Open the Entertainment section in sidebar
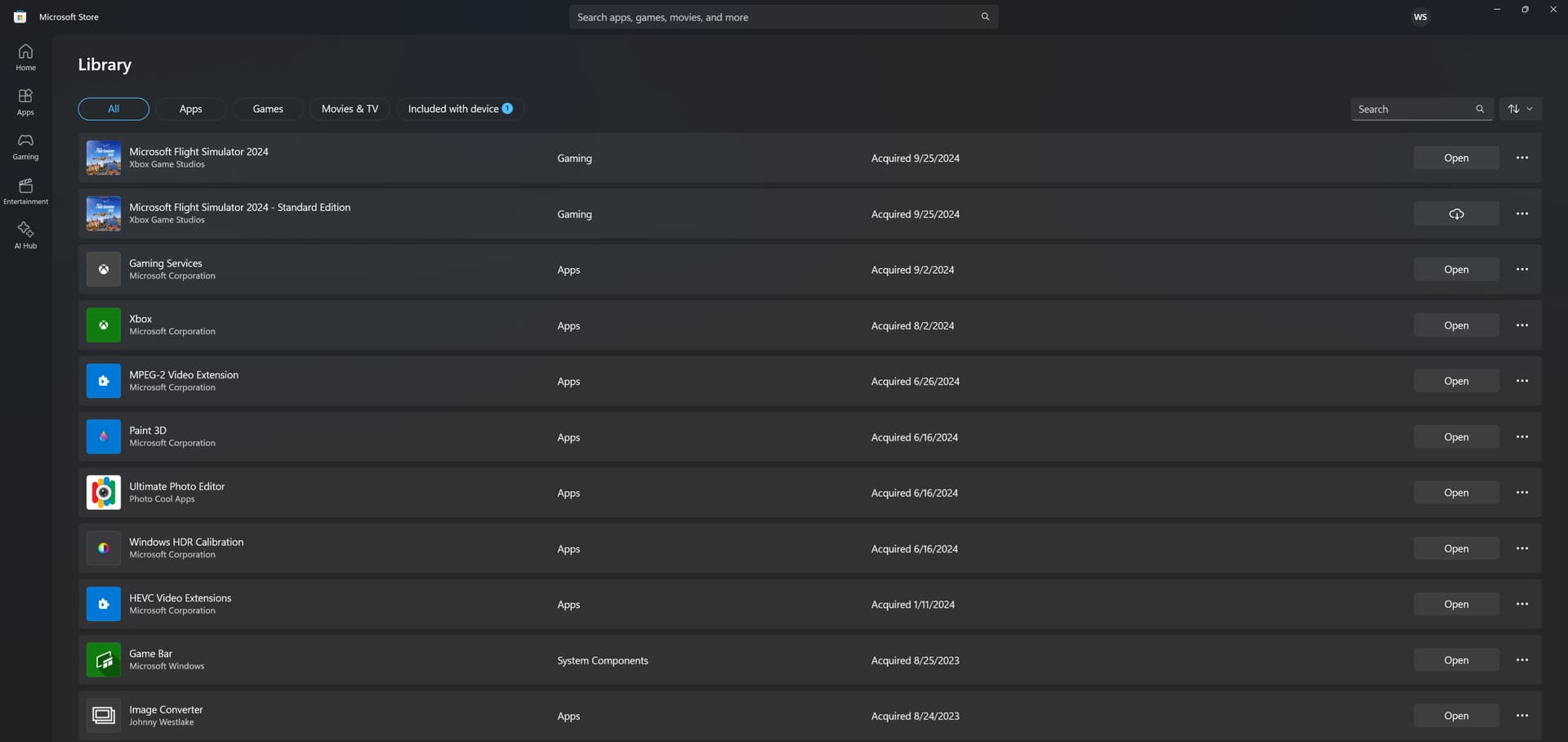1568x742 pixels. (25, 191)
